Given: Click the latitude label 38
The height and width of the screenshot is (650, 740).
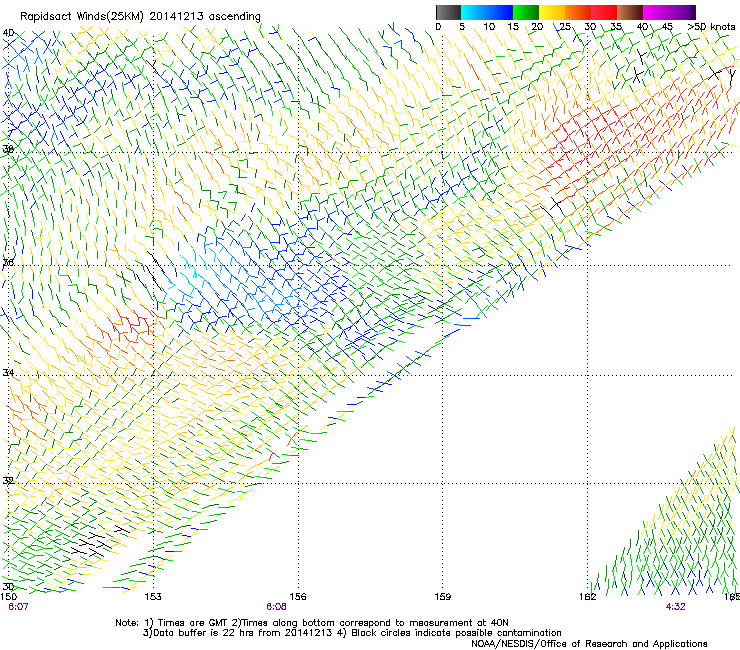Looking at the screenshot, I should pyautogui.click(x=8, y=150).
